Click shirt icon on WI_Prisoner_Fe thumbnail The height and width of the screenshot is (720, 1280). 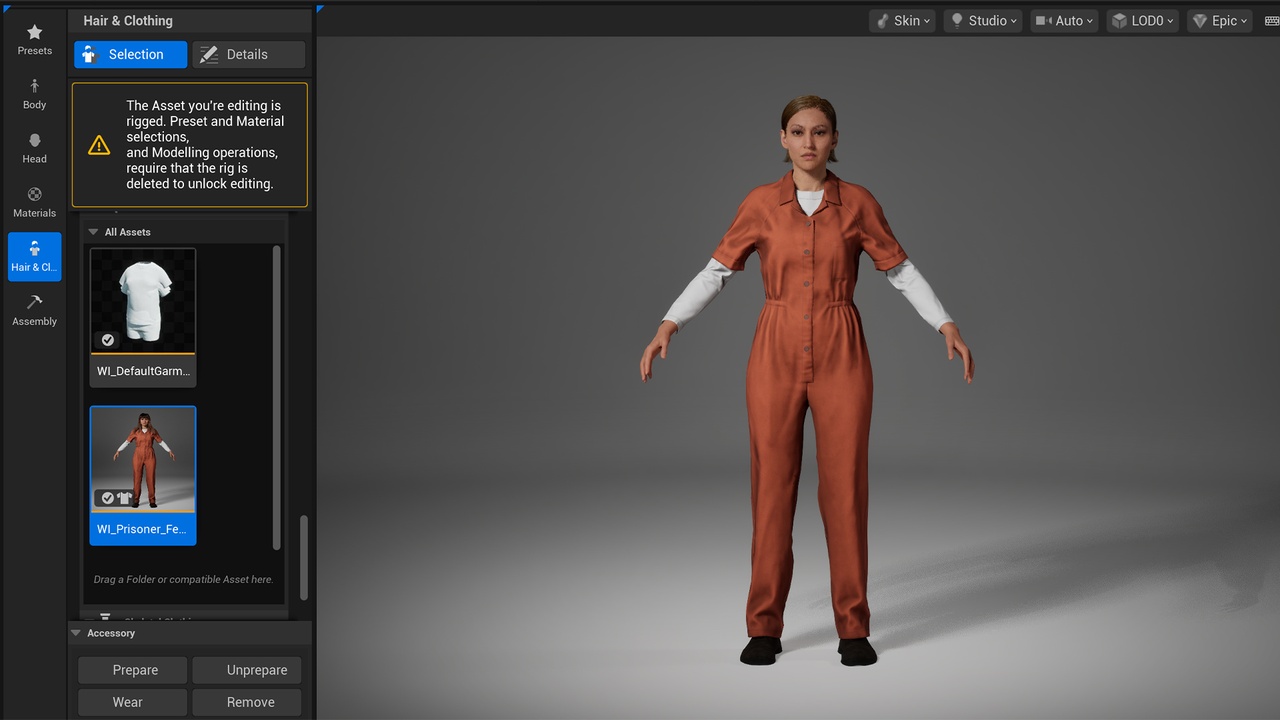click(x=124, y=498)
